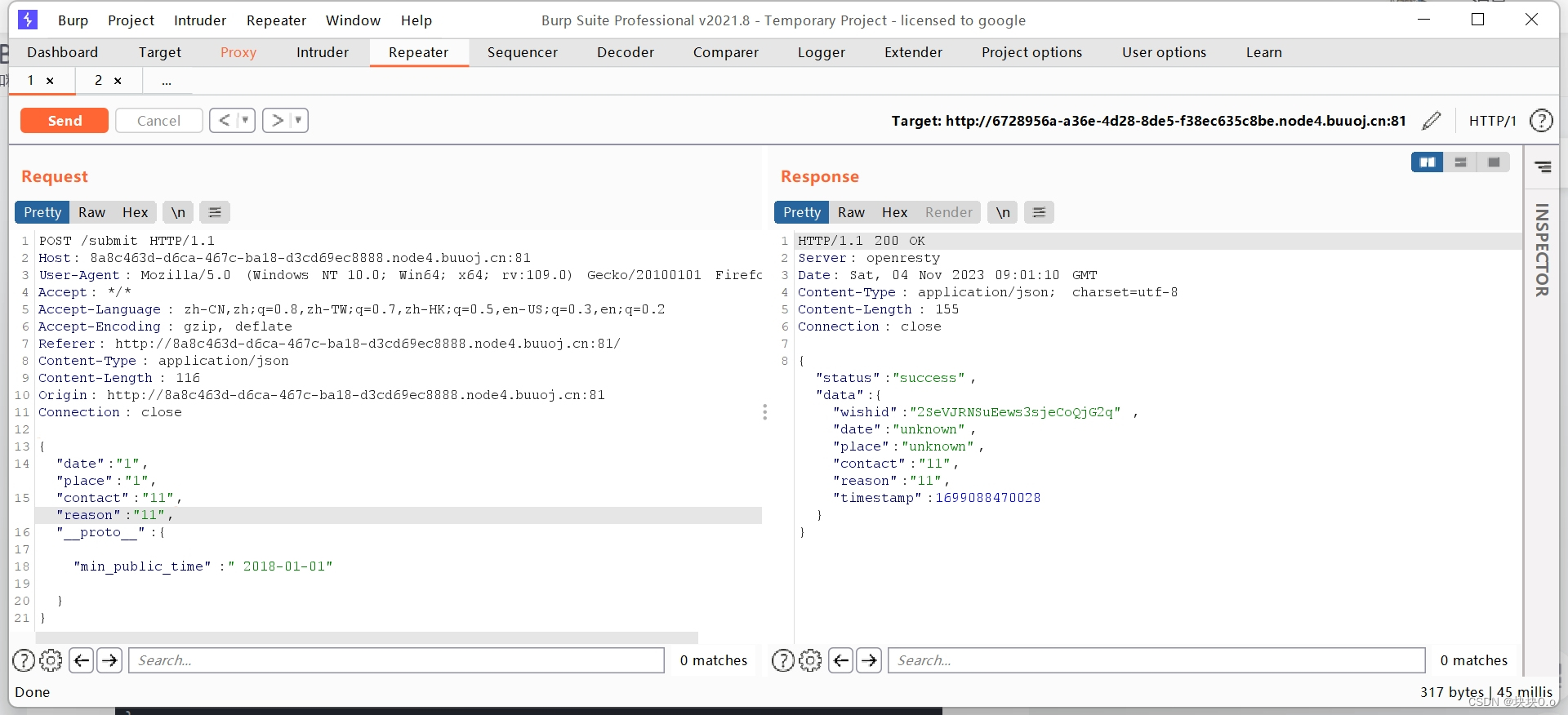1568x715 pixels.
Task: Select top-bottom split layout icon
Action: pos(1460,162)
